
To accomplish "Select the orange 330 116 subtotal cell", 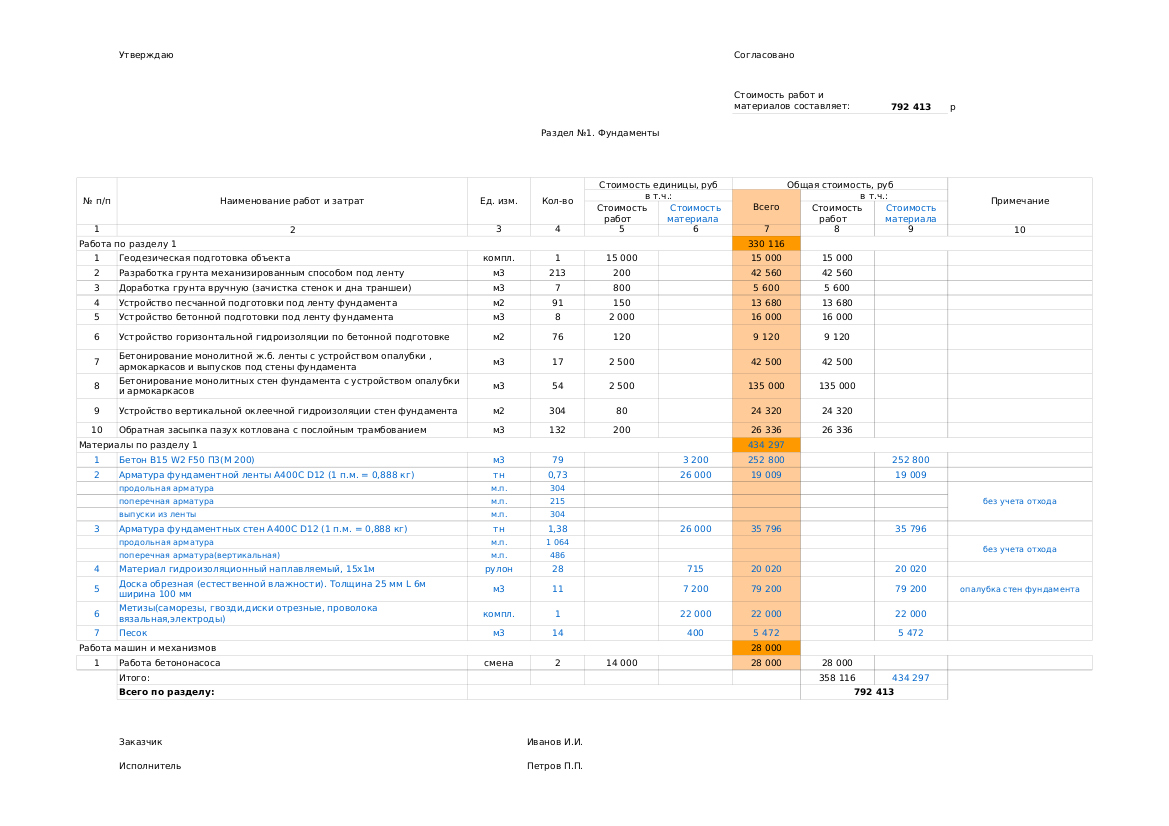I will click(x=766, y=244).
